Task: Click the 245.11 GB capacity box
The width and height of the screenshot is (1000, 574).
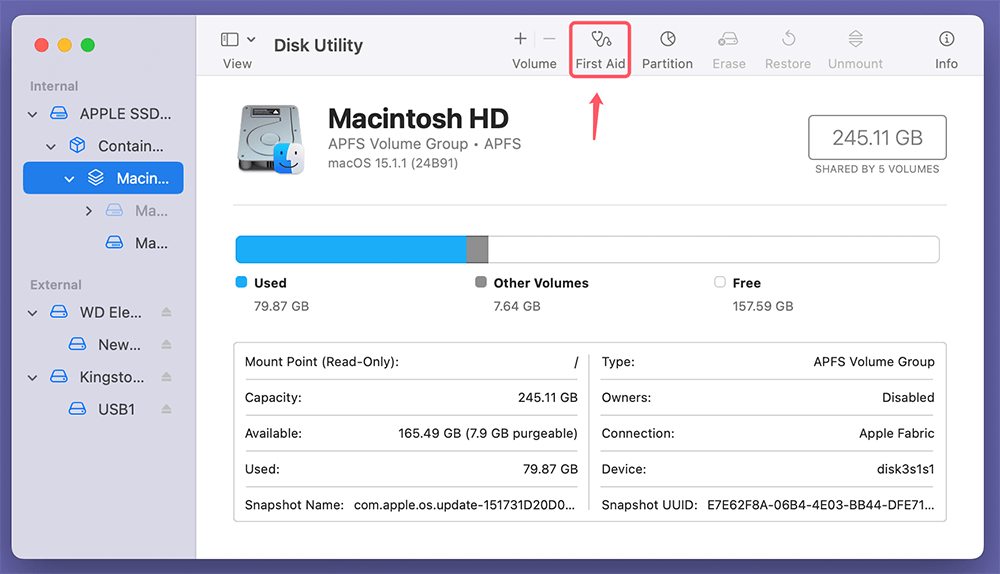Action: pos(877,138)
